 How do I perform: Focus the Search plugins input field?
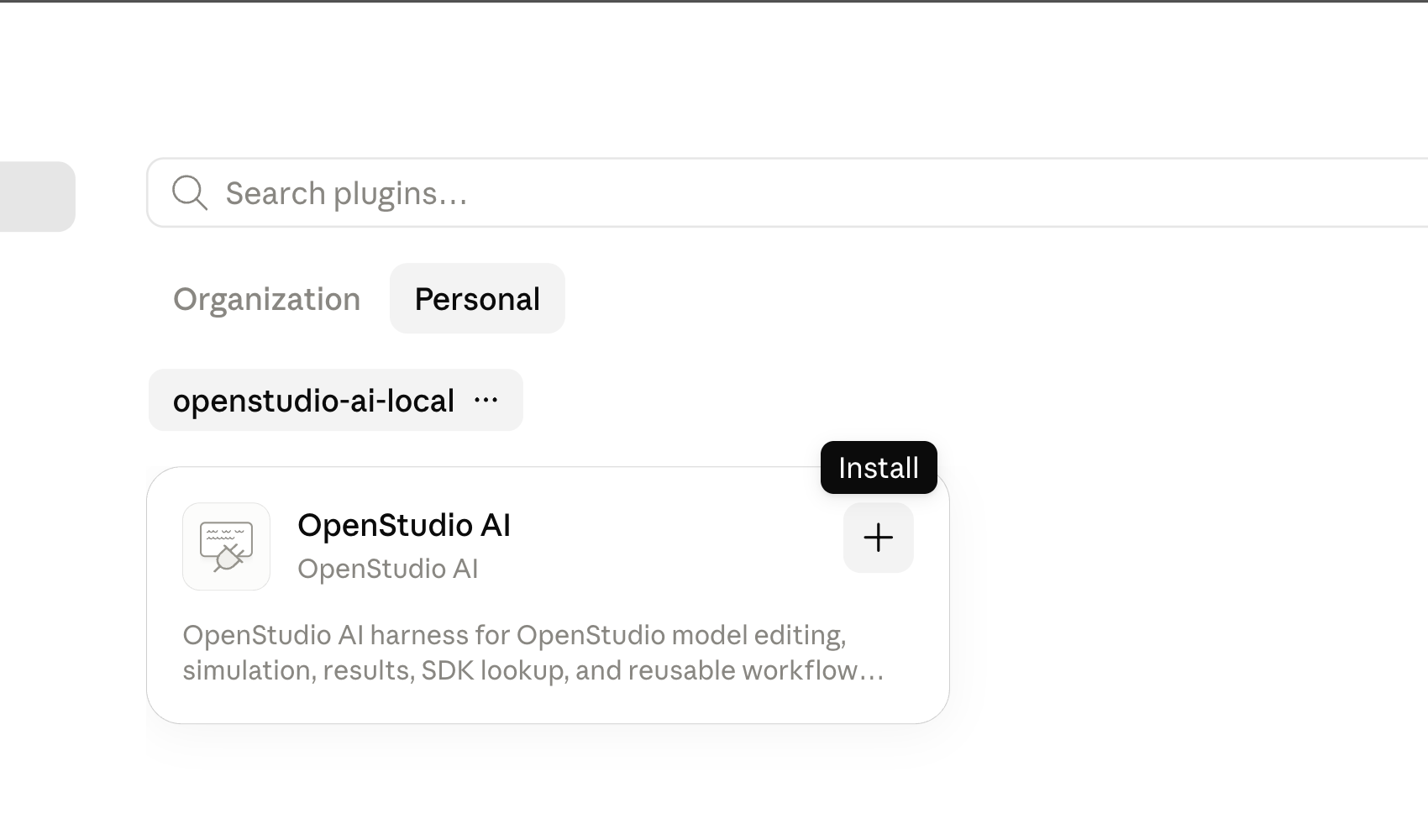pyautogui.click(x=788, y=192)
